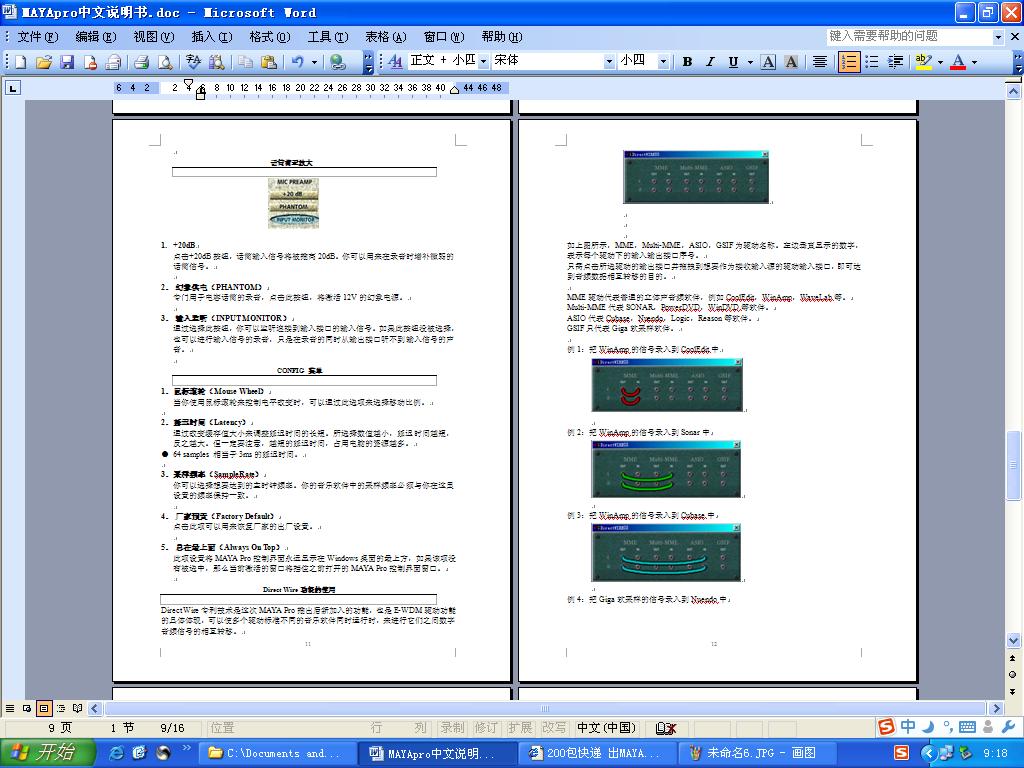Select browse object circle button
The image size is (1024, 768).
coord(1013,675)
